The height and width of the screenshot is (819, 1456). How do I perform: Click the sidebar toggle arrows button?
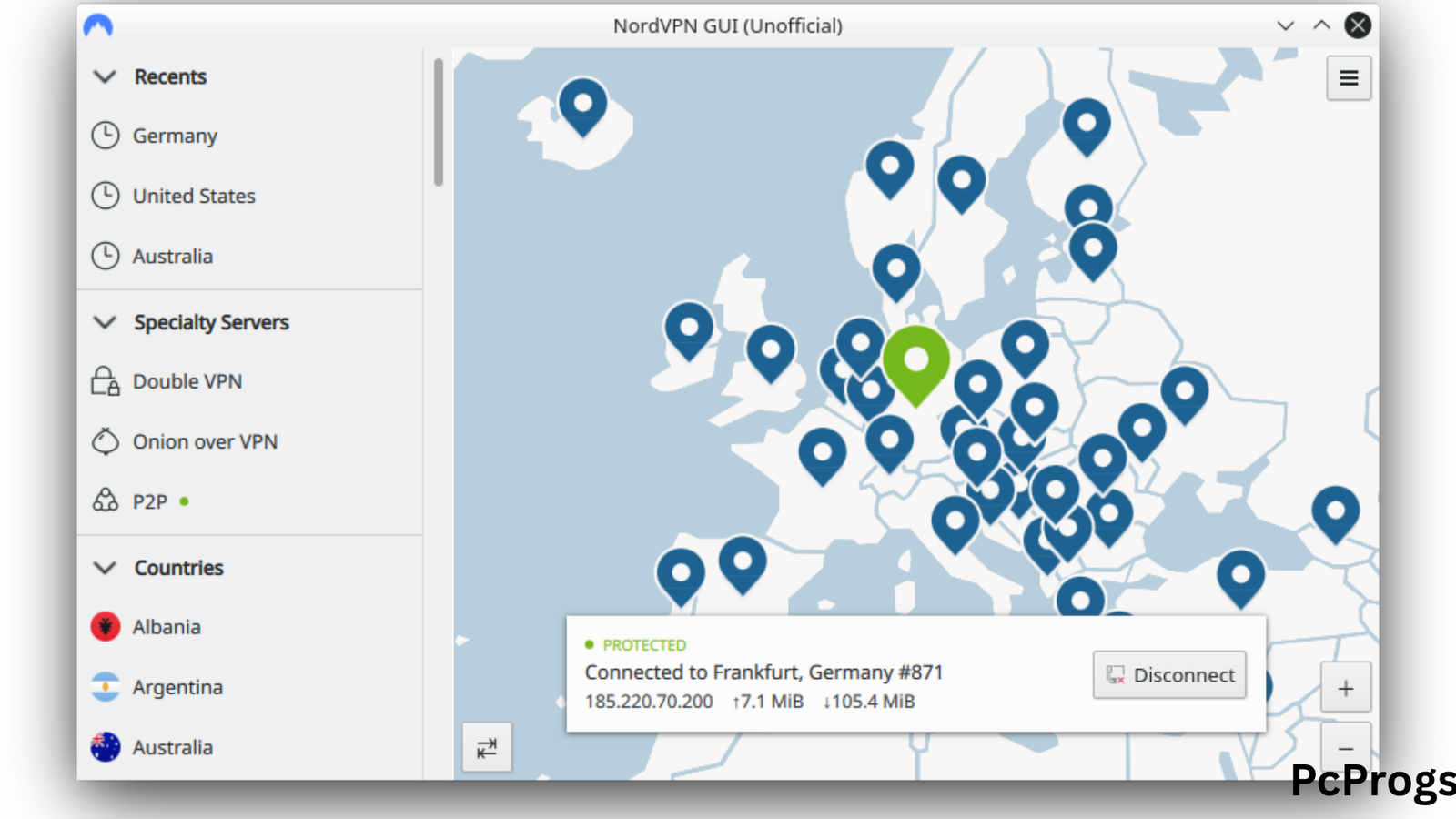[x=487, y=748]
